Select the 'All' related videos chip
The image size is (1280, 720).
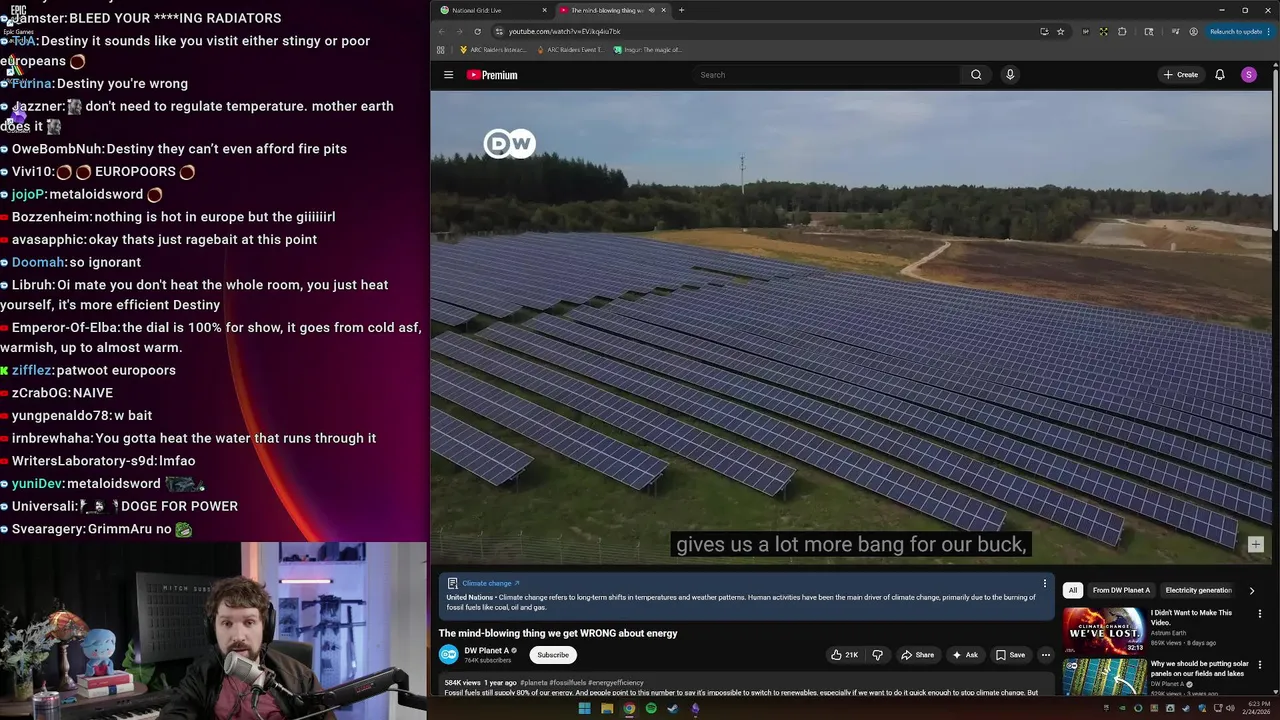tap(1073, 590)
